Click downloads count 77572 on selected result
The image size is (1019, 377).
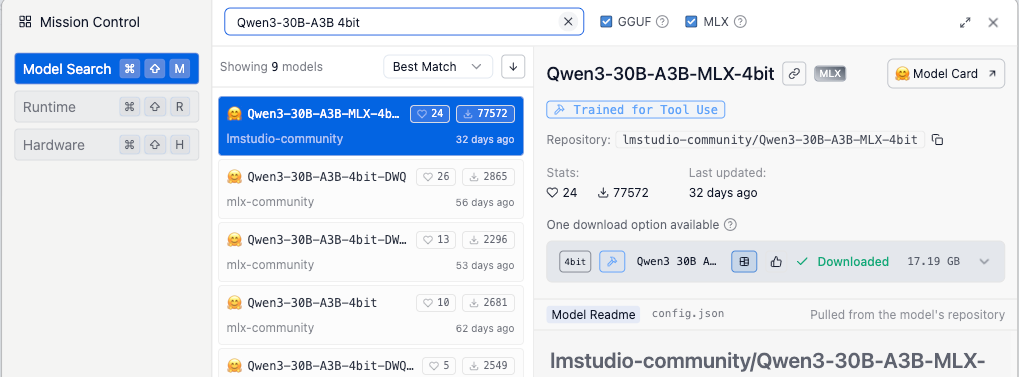point(485,114)
